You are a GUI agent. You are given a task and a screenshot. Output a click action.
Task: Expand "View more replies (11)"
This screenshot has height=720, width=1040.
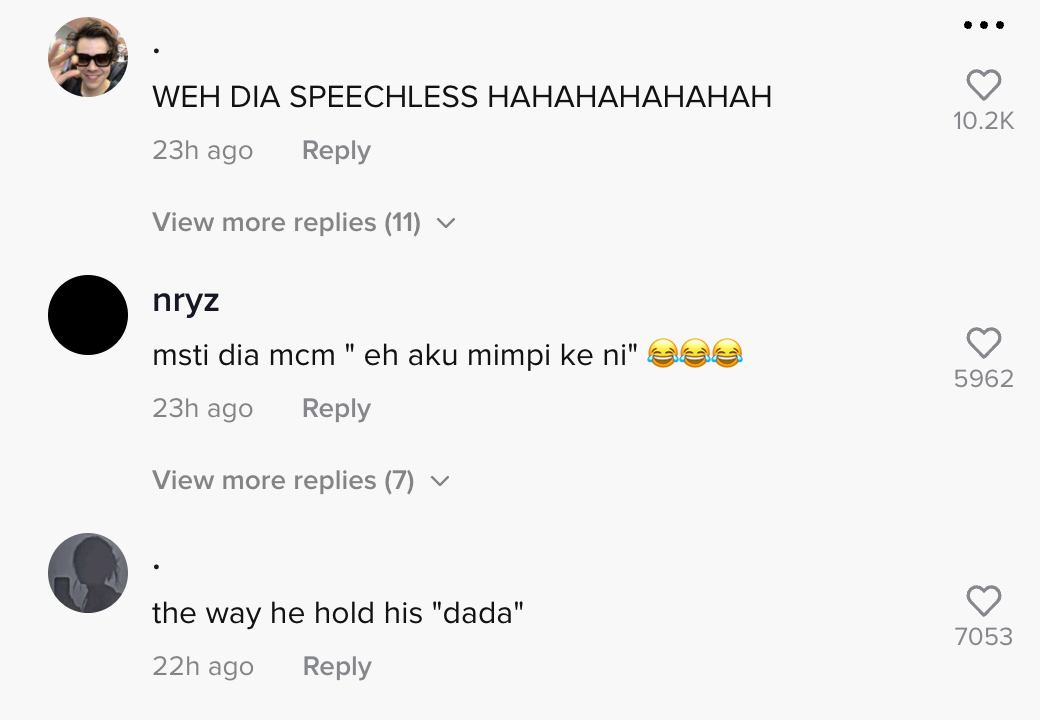pos(286,222)
